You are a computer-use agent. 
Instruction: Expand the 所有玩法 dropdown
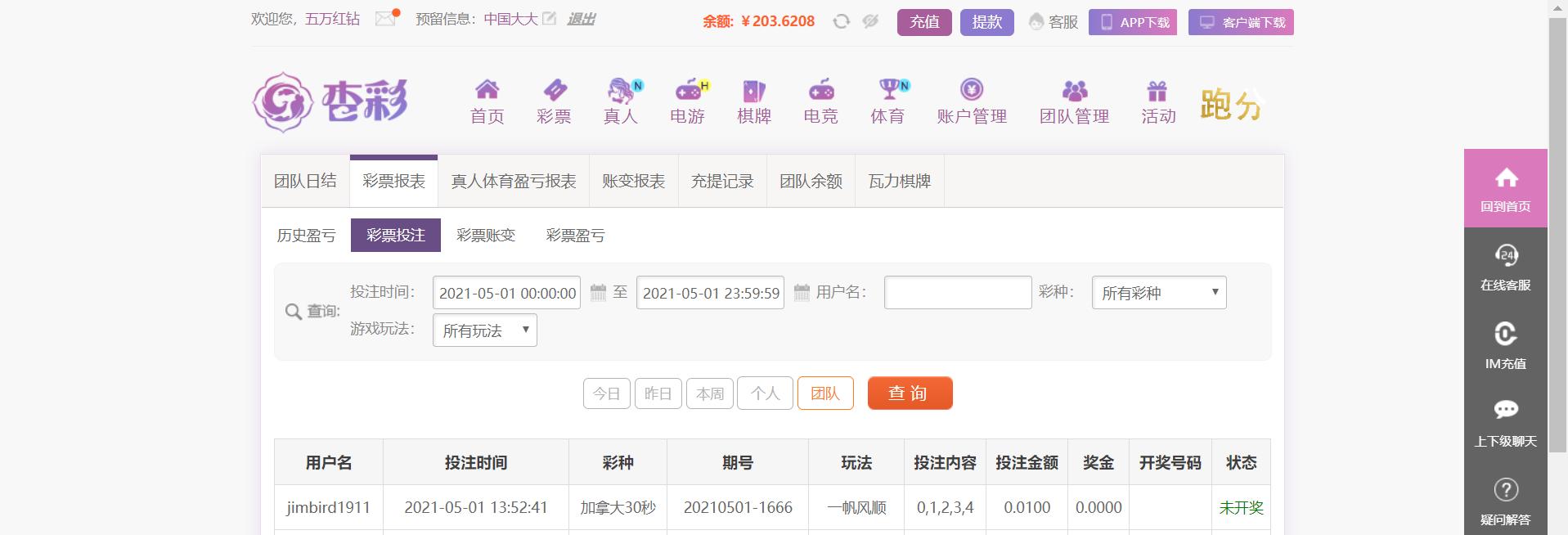tap(485, 330)
